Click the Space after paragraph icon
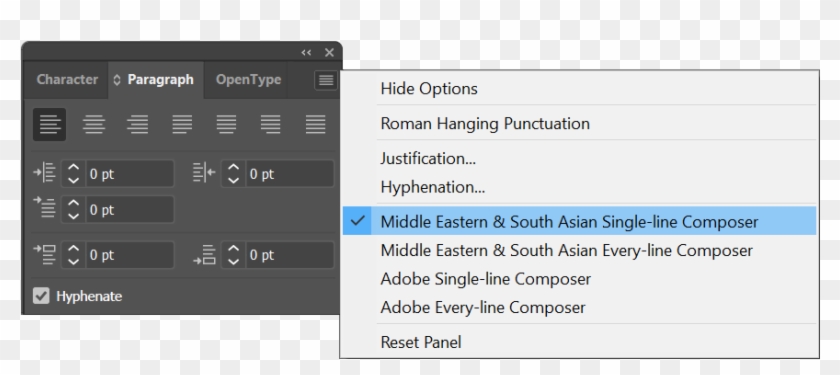This screenshot has width=840, height=375. click(x=204, y=255)
